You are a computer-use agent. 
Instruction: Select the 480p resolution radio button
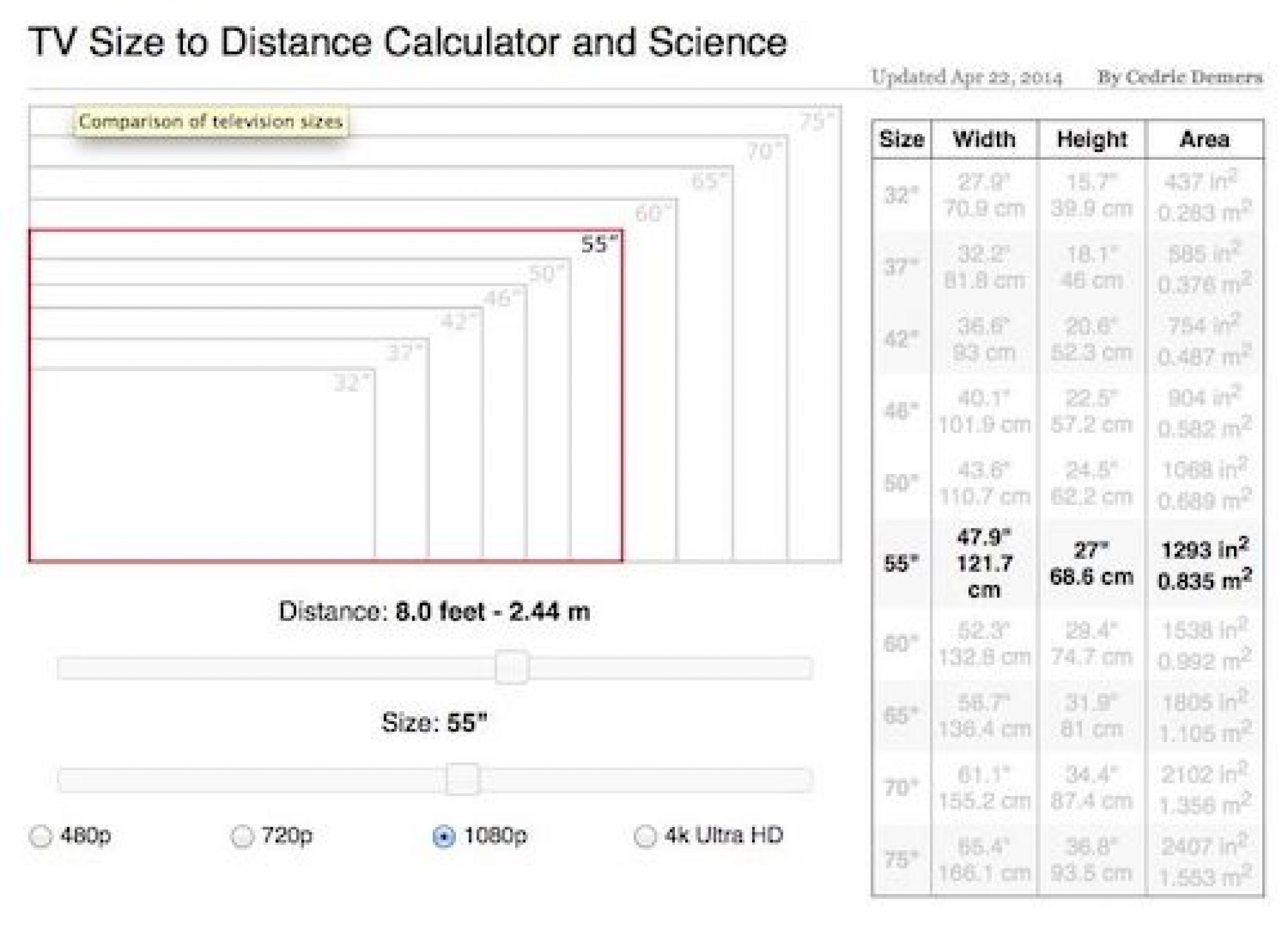[41, 837]
